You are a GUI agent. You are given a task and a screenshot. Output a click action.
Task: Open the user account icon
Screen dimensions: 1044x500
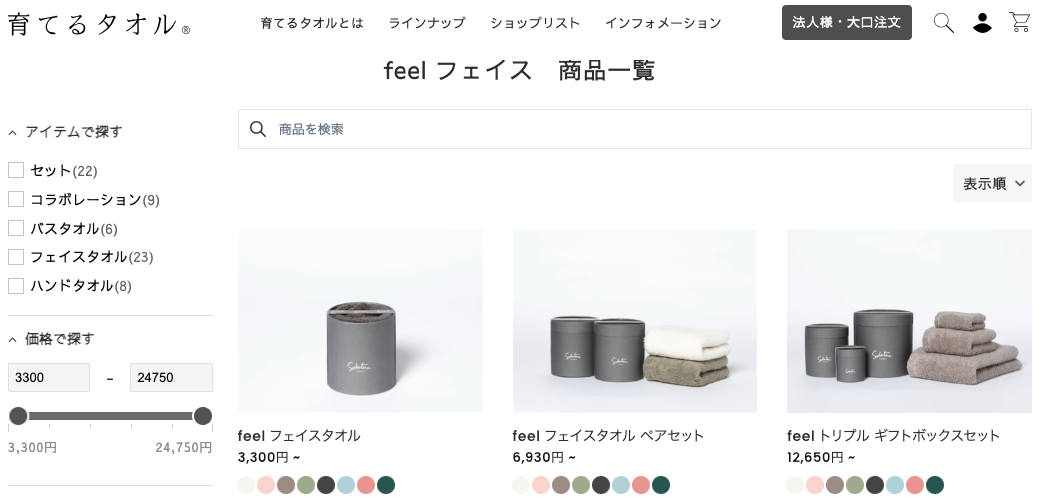tap(982, 22)
